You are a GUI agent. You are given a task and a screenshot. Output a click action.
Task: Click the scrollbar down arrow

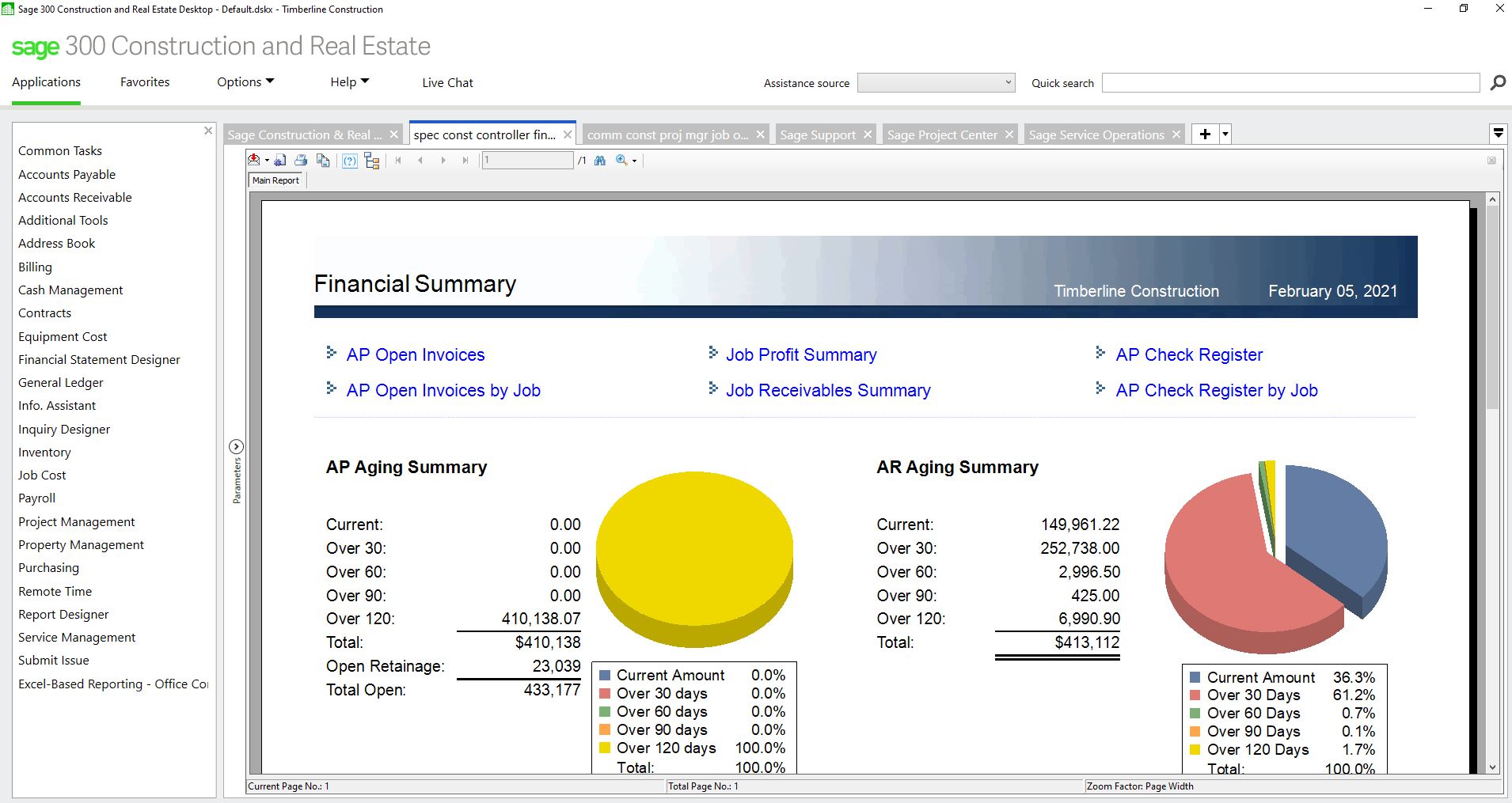1492,767
